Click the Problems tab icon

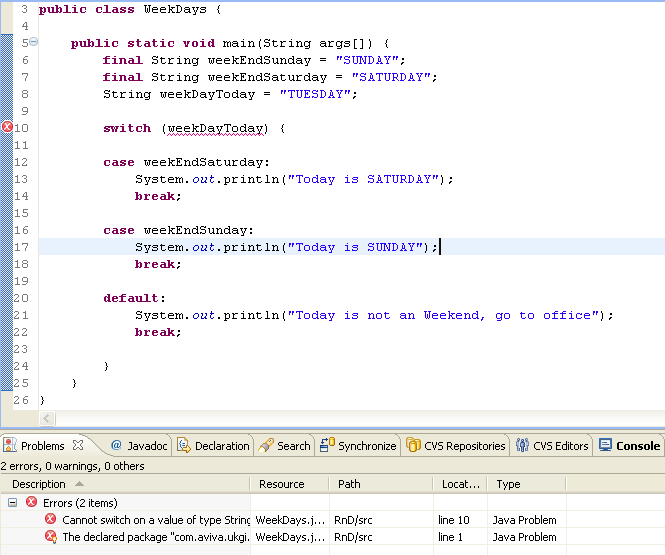[10, 445]
